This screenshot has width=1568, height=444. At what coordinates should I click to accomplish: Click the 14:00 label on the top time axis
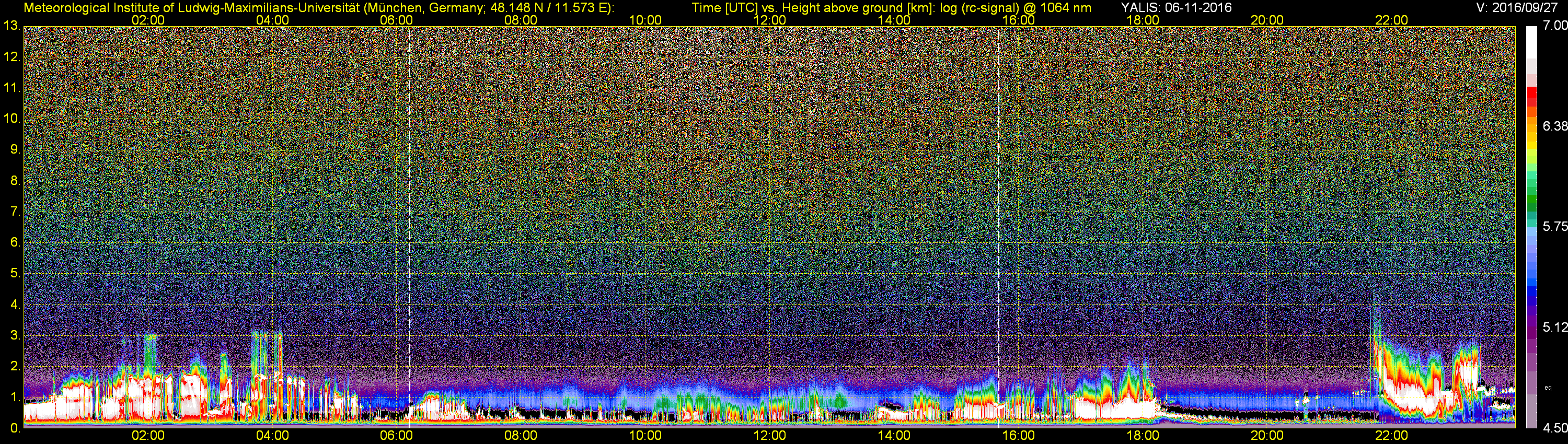tap(894, 20)
